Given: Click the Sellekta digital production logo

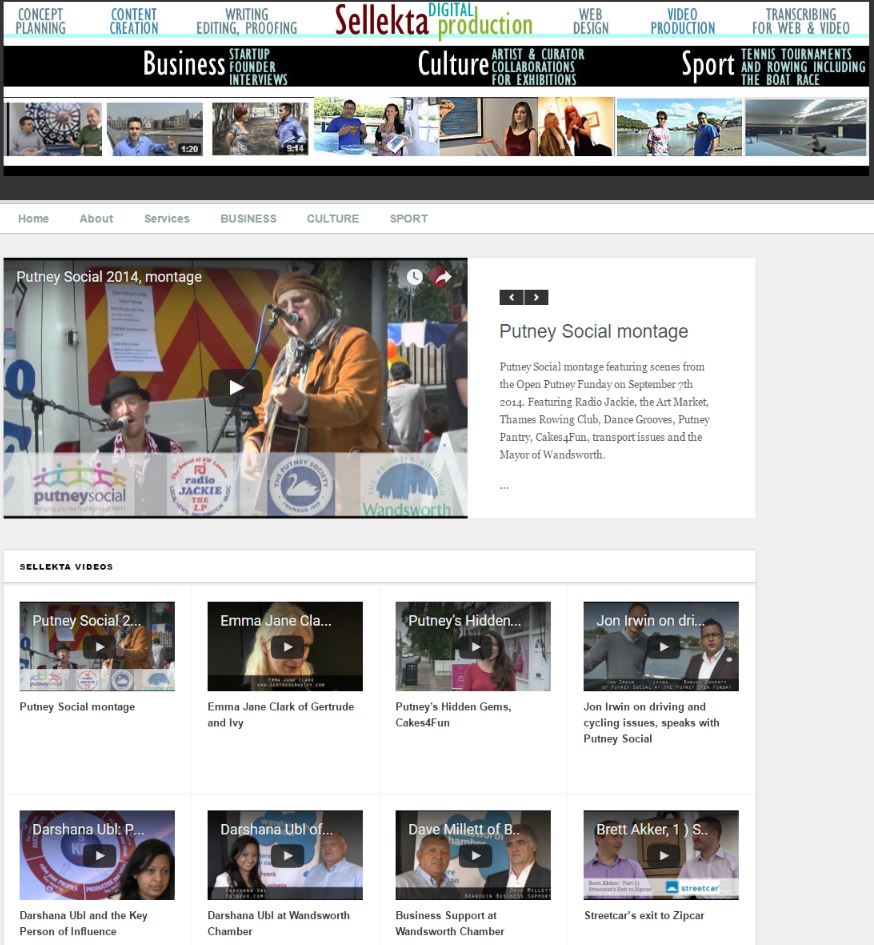Looking at the screenshot, I should coord(434,21).
